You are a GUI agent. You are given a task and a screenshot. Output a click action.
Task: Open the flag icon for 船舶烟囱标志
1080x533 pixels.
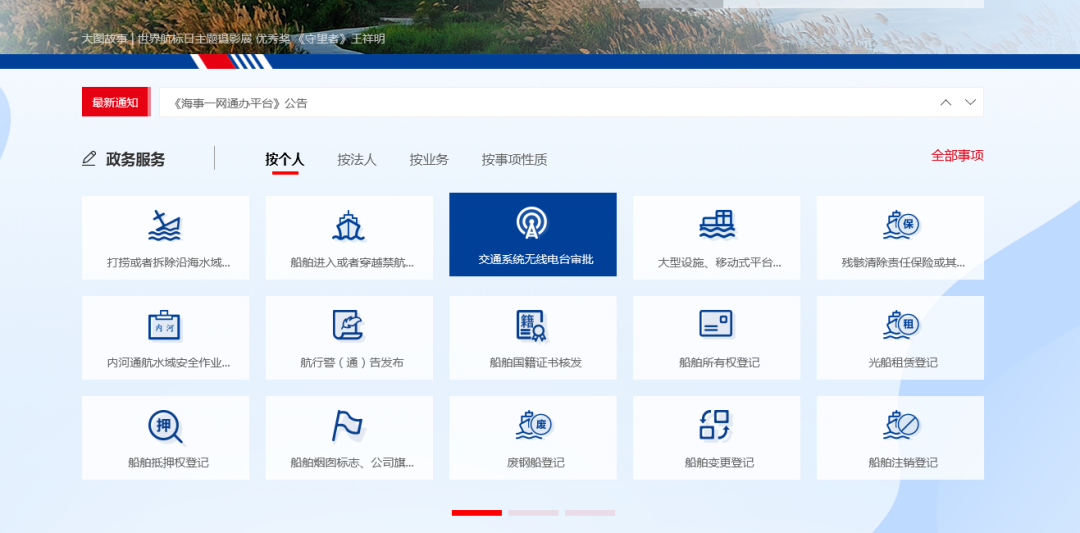tap(348, 426)
